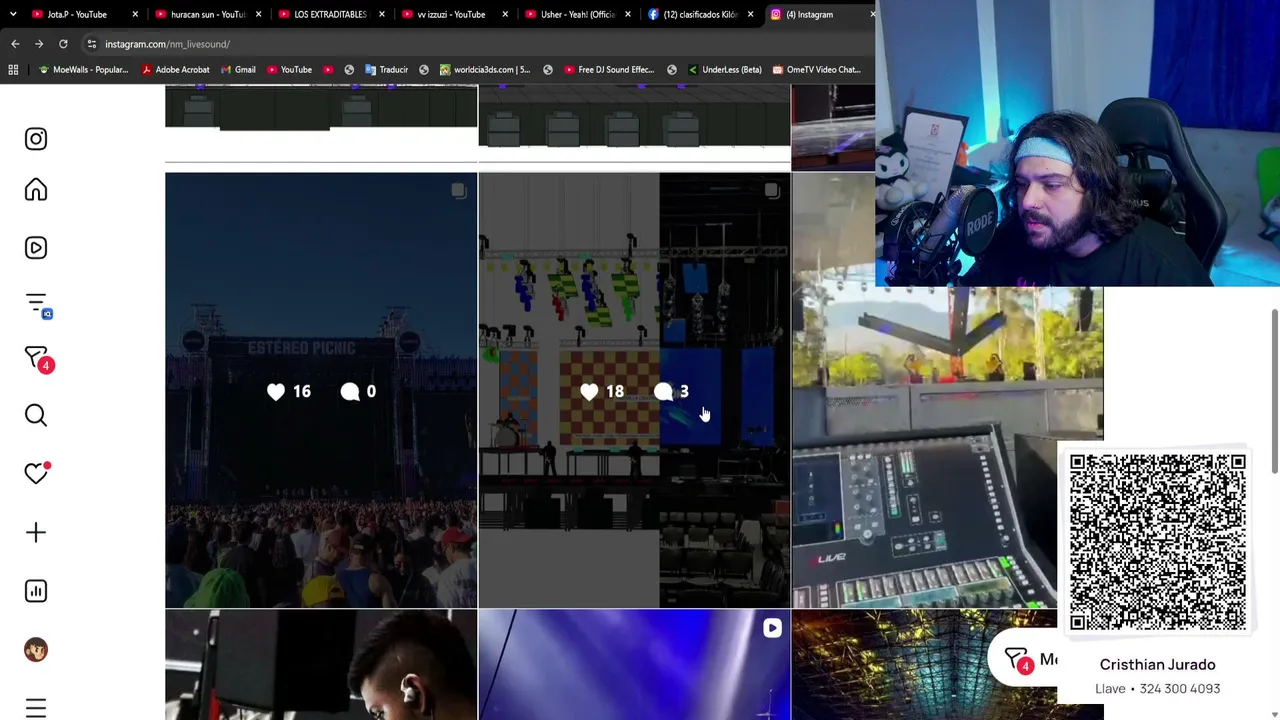1280x720 pixels.
Task: Open the colorful stage design post
Action: click(x=634, y=390)
